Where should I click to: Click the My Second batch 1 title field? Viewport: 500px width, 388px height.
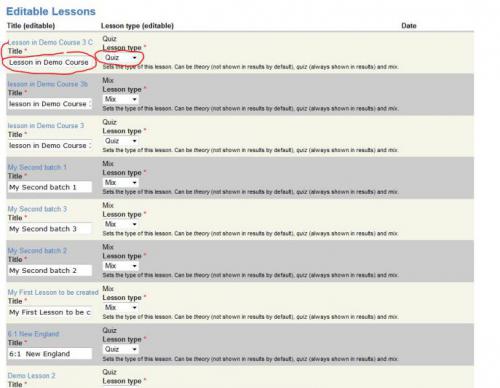pyautogui.click(x=50, y=187)
